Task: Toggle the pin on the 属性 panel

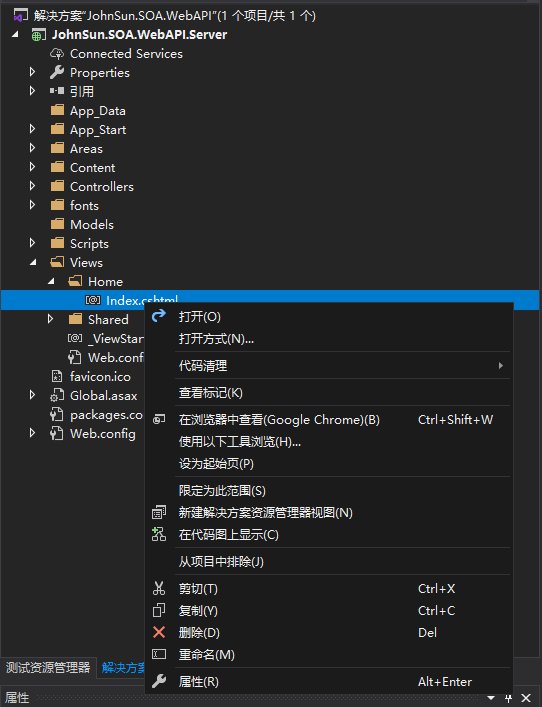Action: [x=509, y=698]
